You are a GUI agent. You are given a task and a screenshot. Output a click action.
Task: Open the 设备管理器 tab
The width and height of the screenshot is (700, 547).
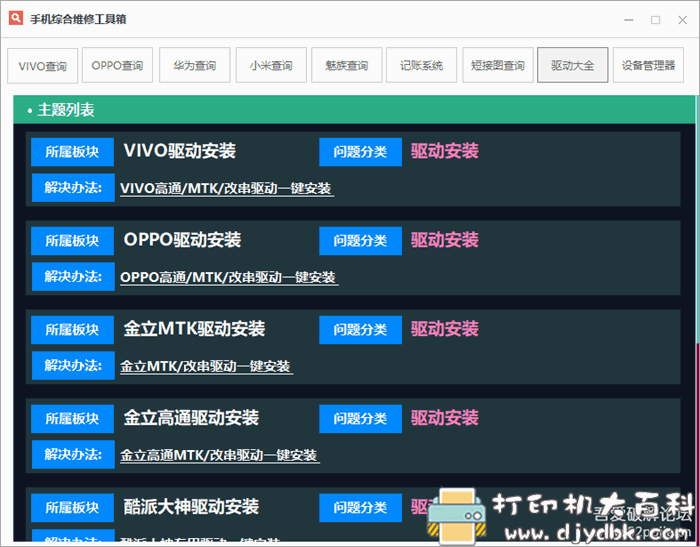click(648, 65)
